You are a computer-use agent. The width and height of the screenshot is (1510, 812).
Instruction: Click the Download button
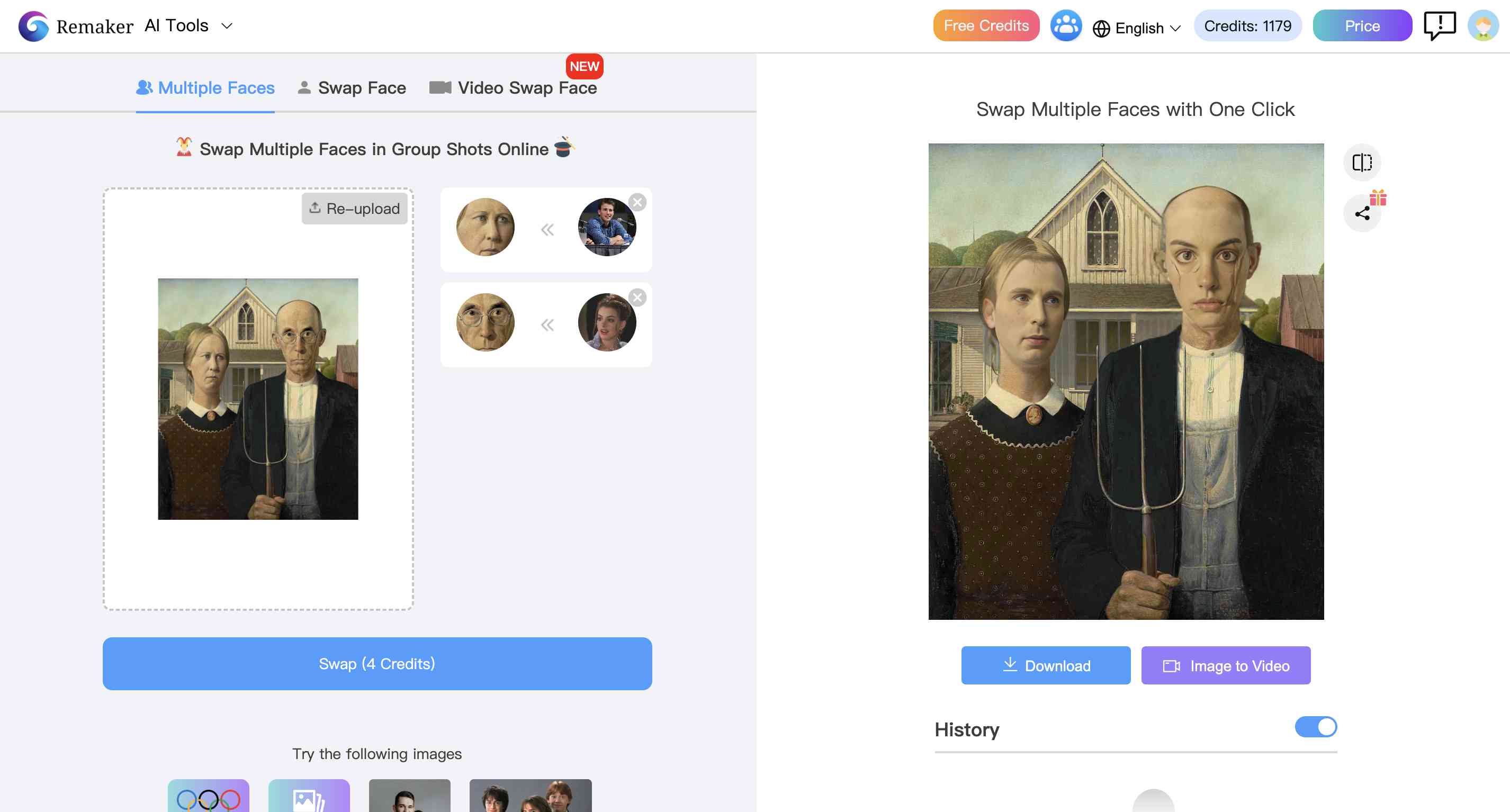pos(1046,665)
